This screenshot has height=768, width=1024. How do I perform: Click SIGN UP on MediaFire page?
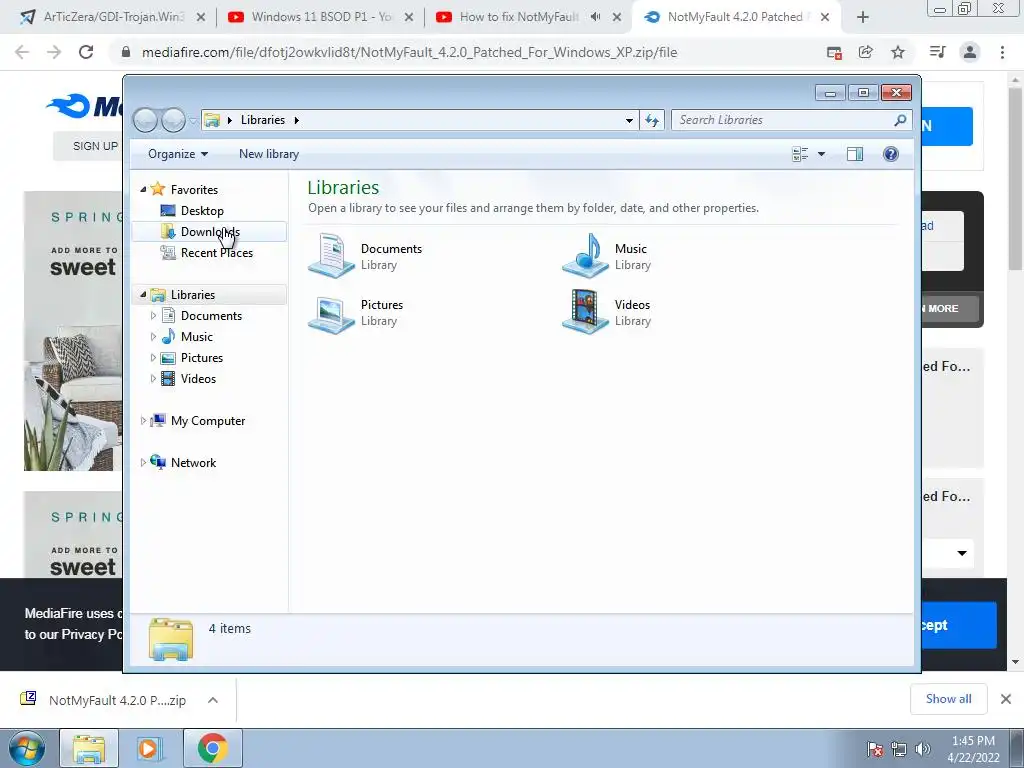(95, 146)
